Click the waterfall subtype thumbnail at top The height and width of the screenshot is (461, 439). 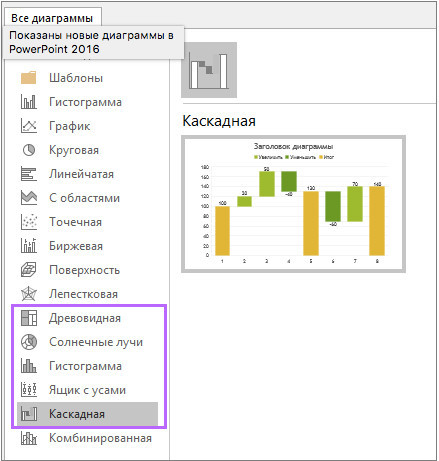click(209, 70)
